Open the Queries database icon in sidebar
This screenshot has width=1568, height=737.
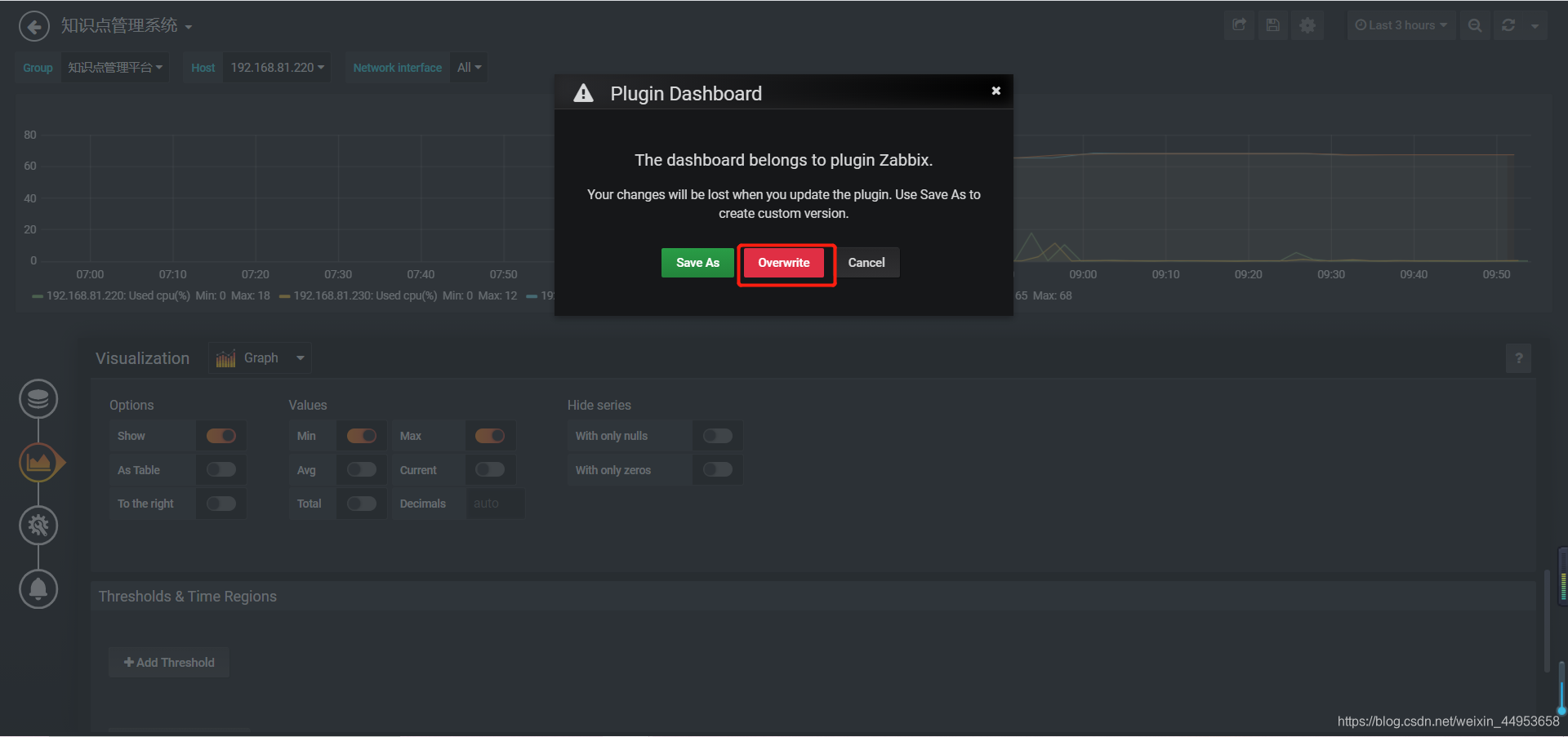(x=38, y=399)
